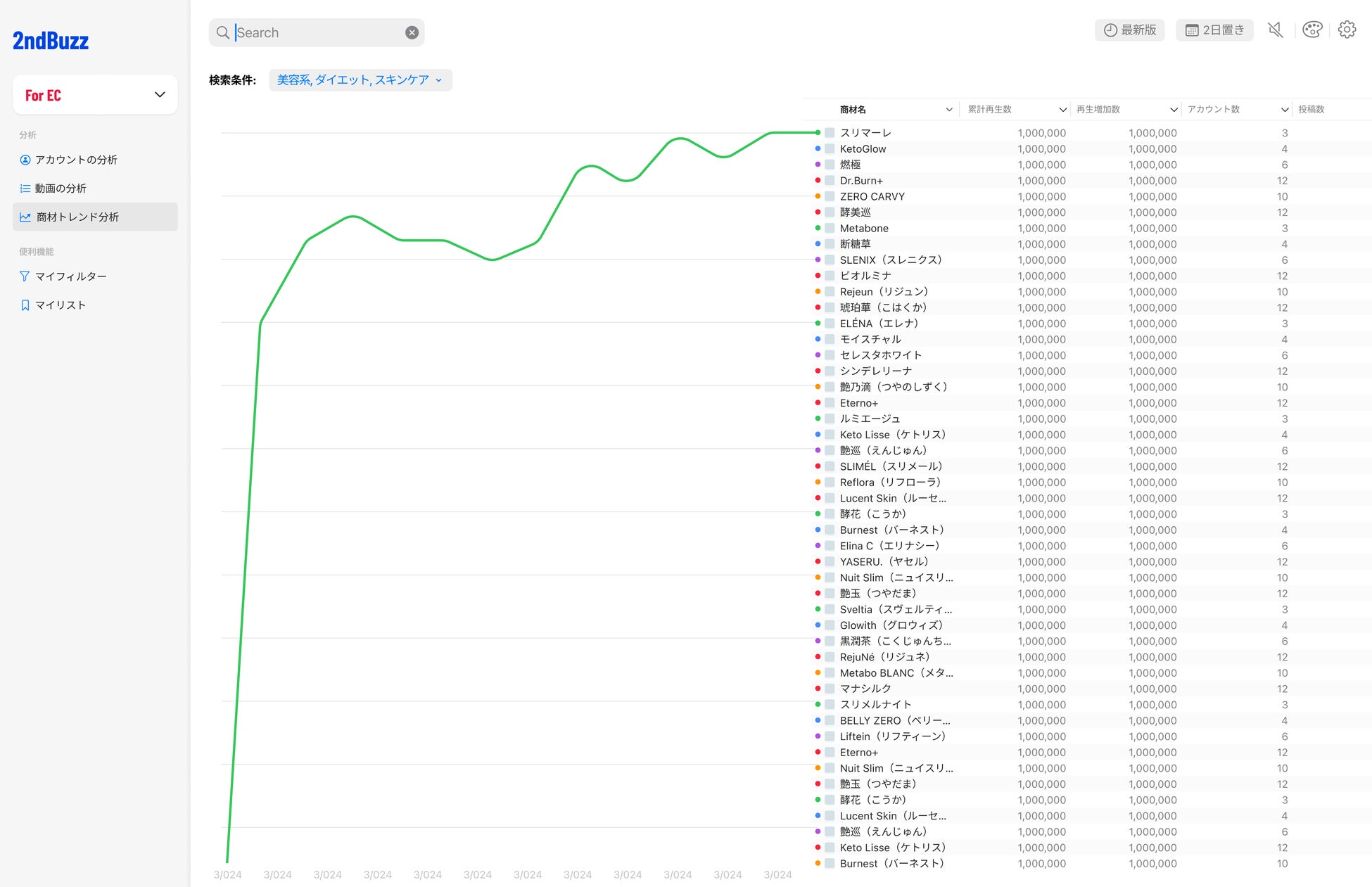Expand the For EC dropdown
Screen dimensions: 1372x887
[x=95, y=95]
